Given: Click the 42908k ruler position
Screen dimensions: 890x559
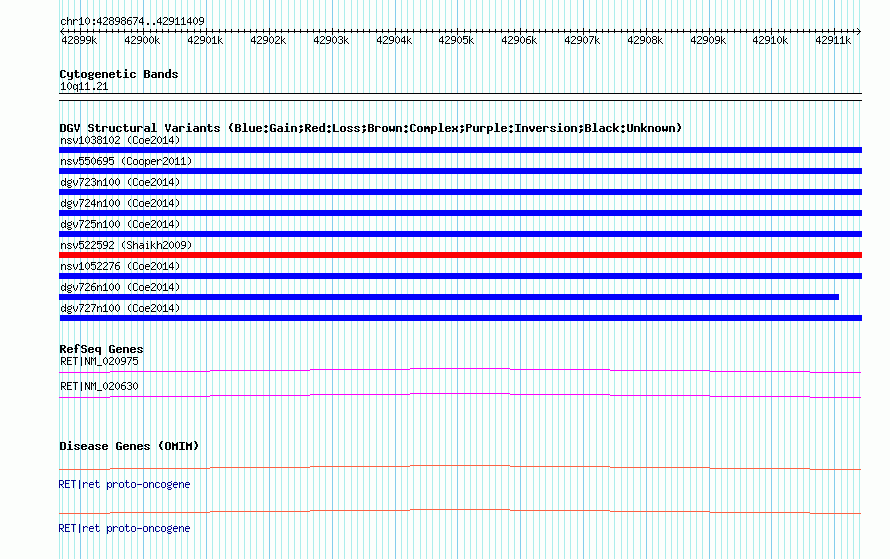Looking at the screenshot, I should click(x=645, y=40).
